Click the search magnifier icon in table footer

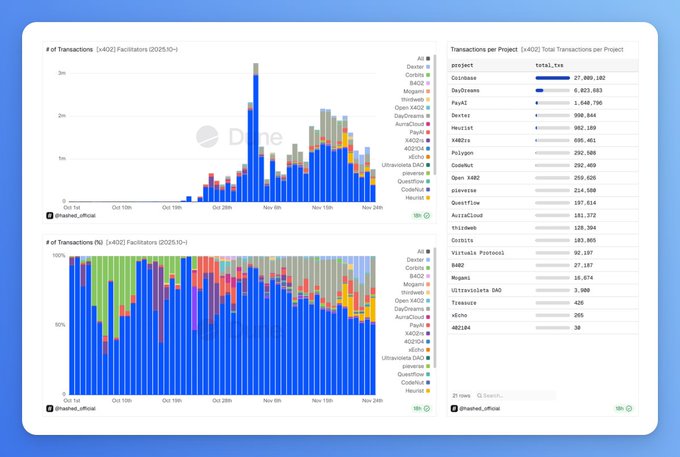coord(479,395)
